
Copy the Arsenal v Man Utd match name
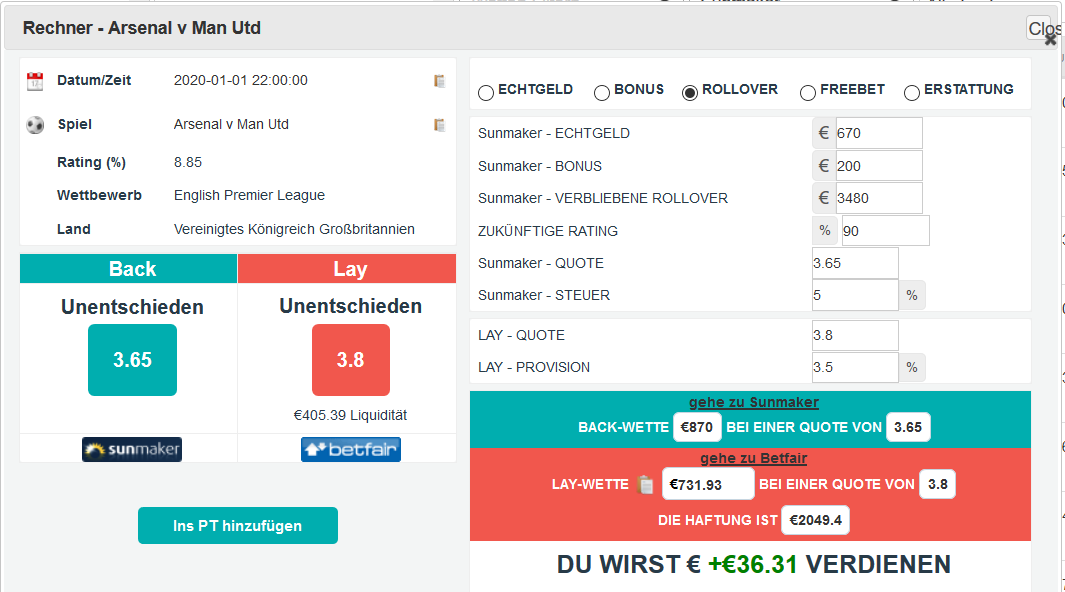[x=439, y=125]
